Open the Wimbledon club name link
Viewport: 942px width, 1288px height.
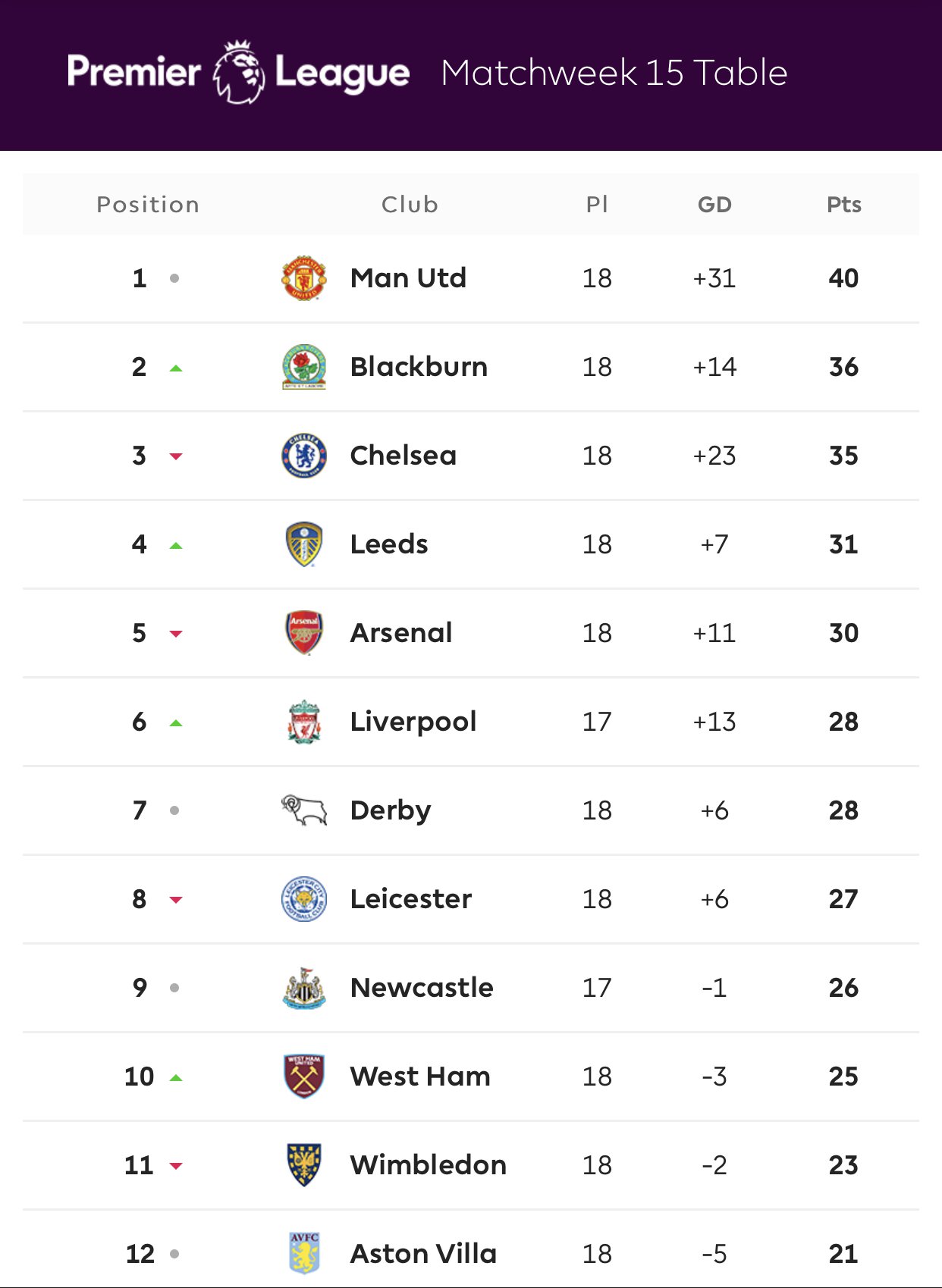429,1165
